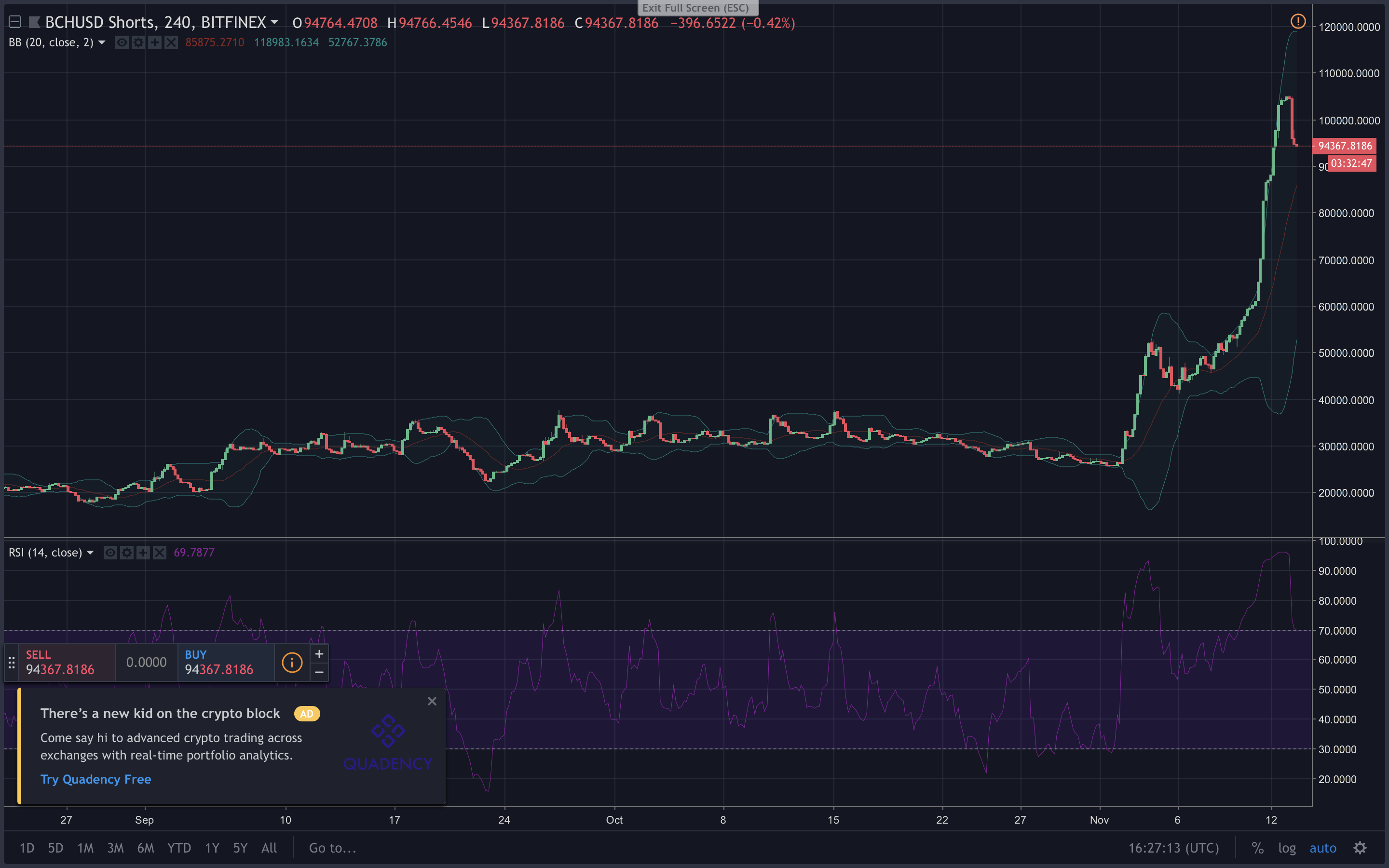
Task: Select the 3M time range
Action: pyautogui.click(x=115, y=848)
